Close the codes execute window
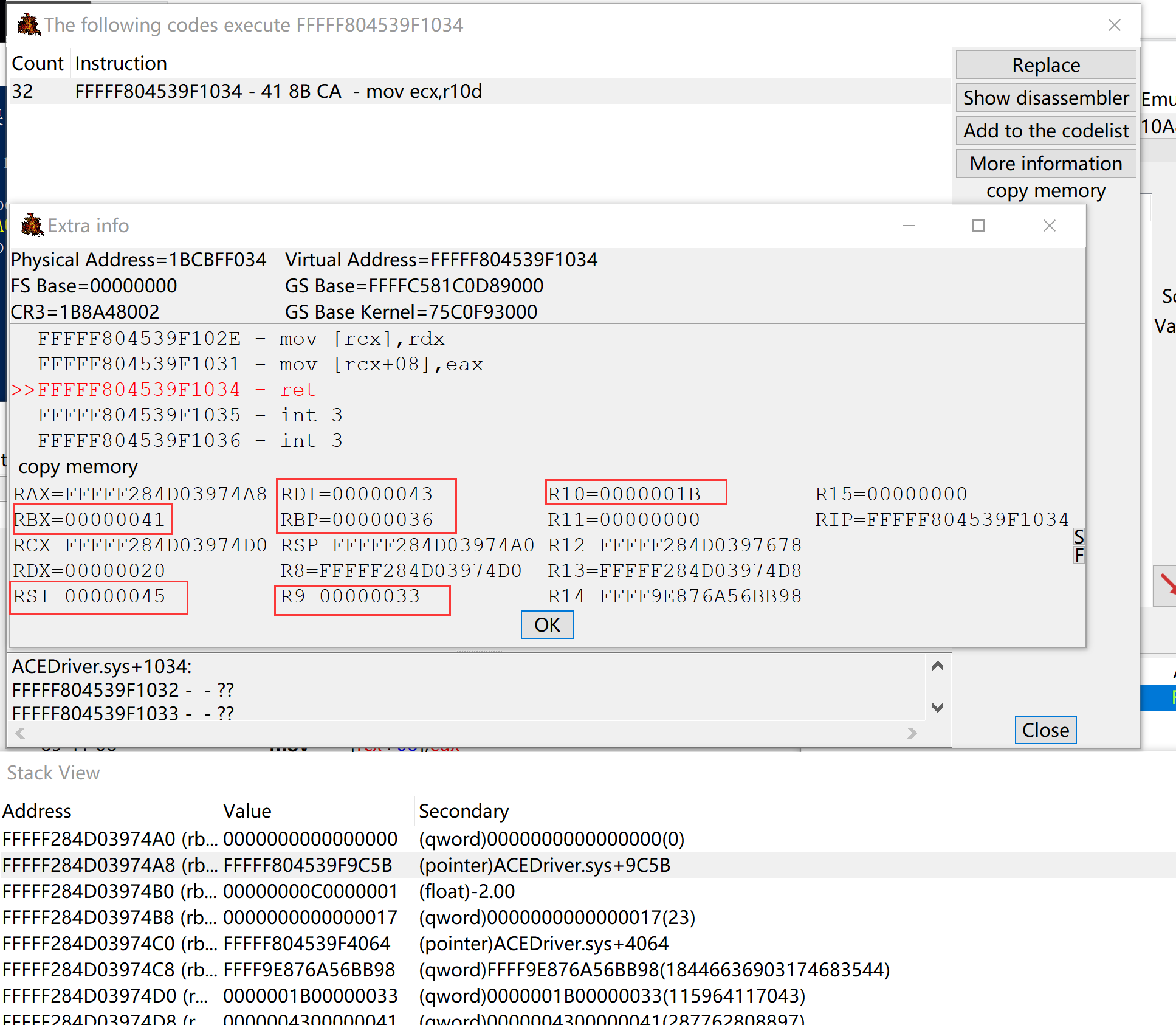The image size is (1176, 1025). tap(1115, 25)
